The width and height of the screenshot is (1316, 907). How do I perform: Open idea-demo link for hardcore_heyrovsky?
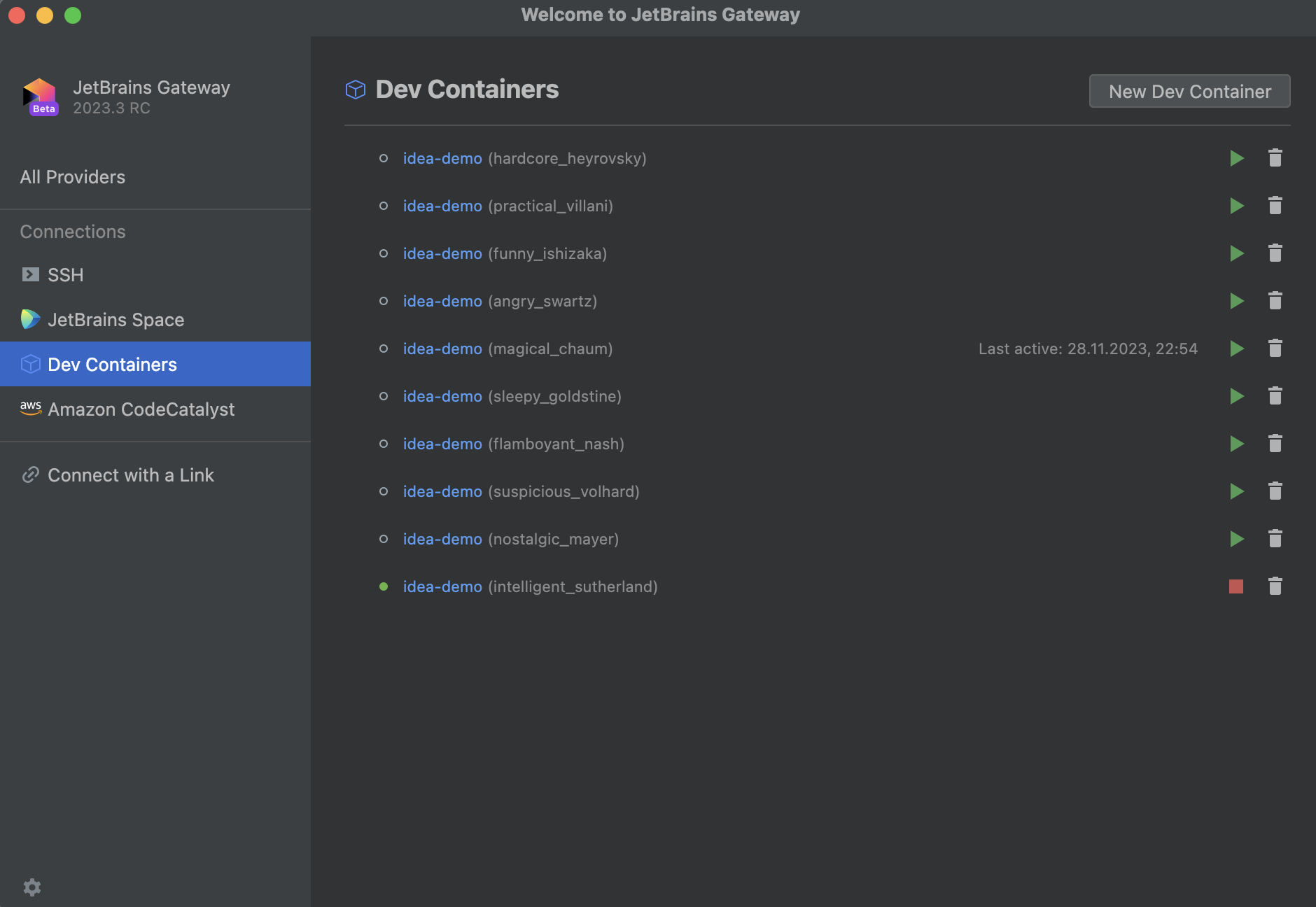(442, 158)
